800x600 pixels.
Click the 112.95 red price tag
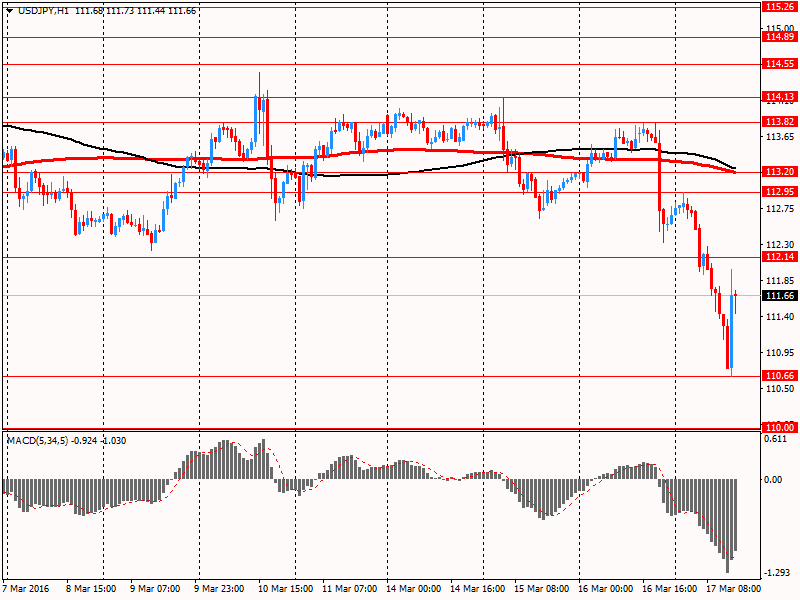779,192
